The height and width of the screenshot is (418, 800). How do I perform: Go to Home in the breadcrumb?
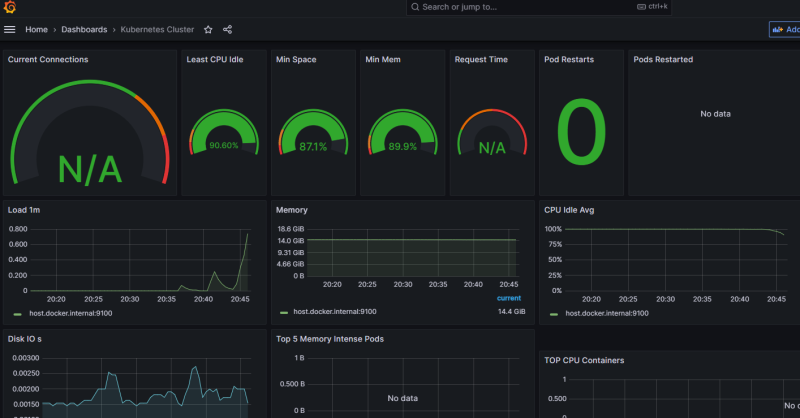[x=36, y=30]
